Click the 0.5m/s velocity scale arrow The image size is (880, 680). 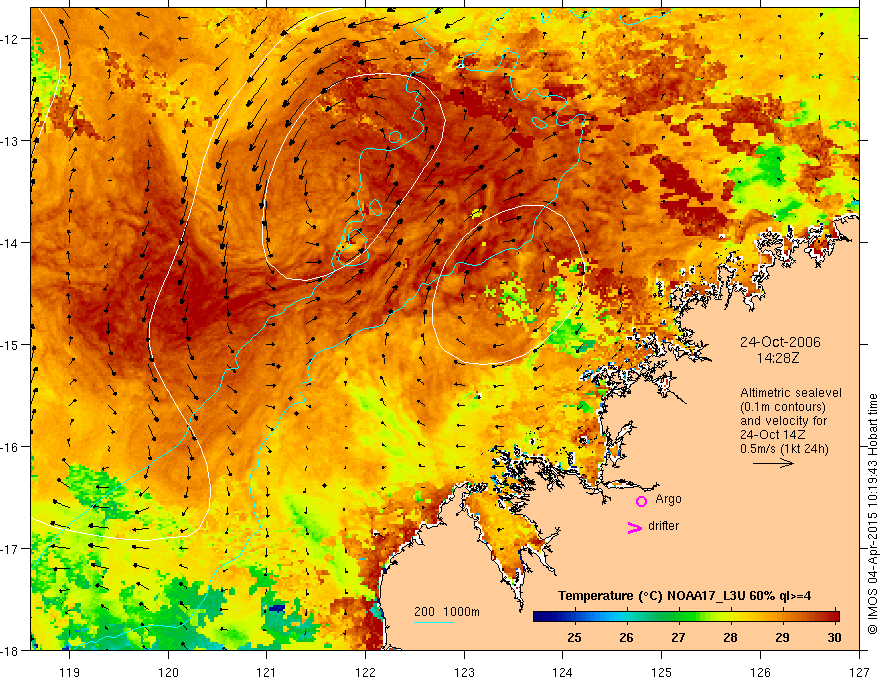click(x=773, y=463)
